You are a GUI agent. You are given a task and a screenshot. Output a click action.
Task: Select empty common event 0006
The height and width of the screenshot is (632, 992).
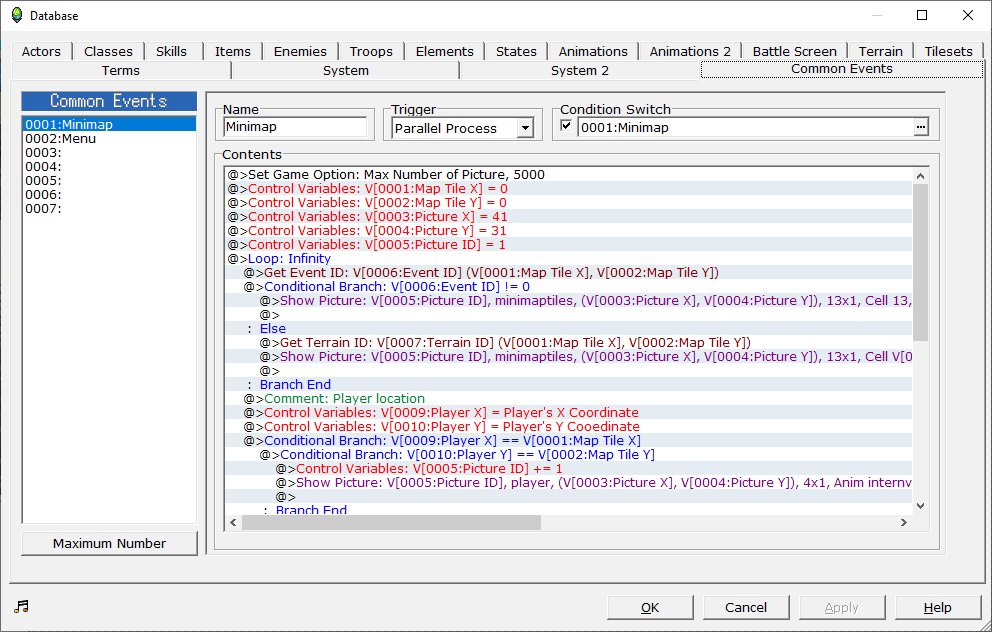coord(109,194)
